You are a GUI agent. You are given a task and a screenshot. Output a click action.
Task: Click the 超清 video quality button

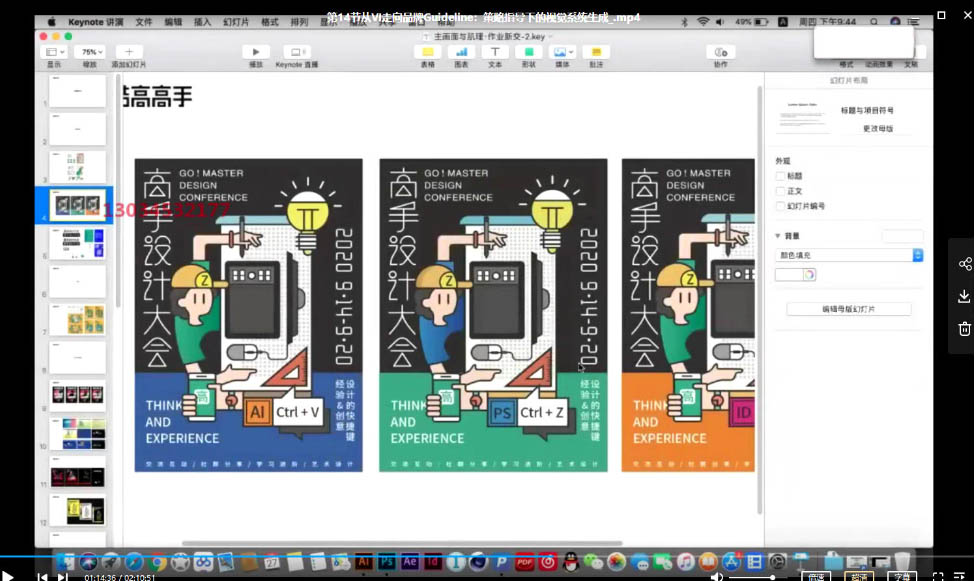coord(859,577)
